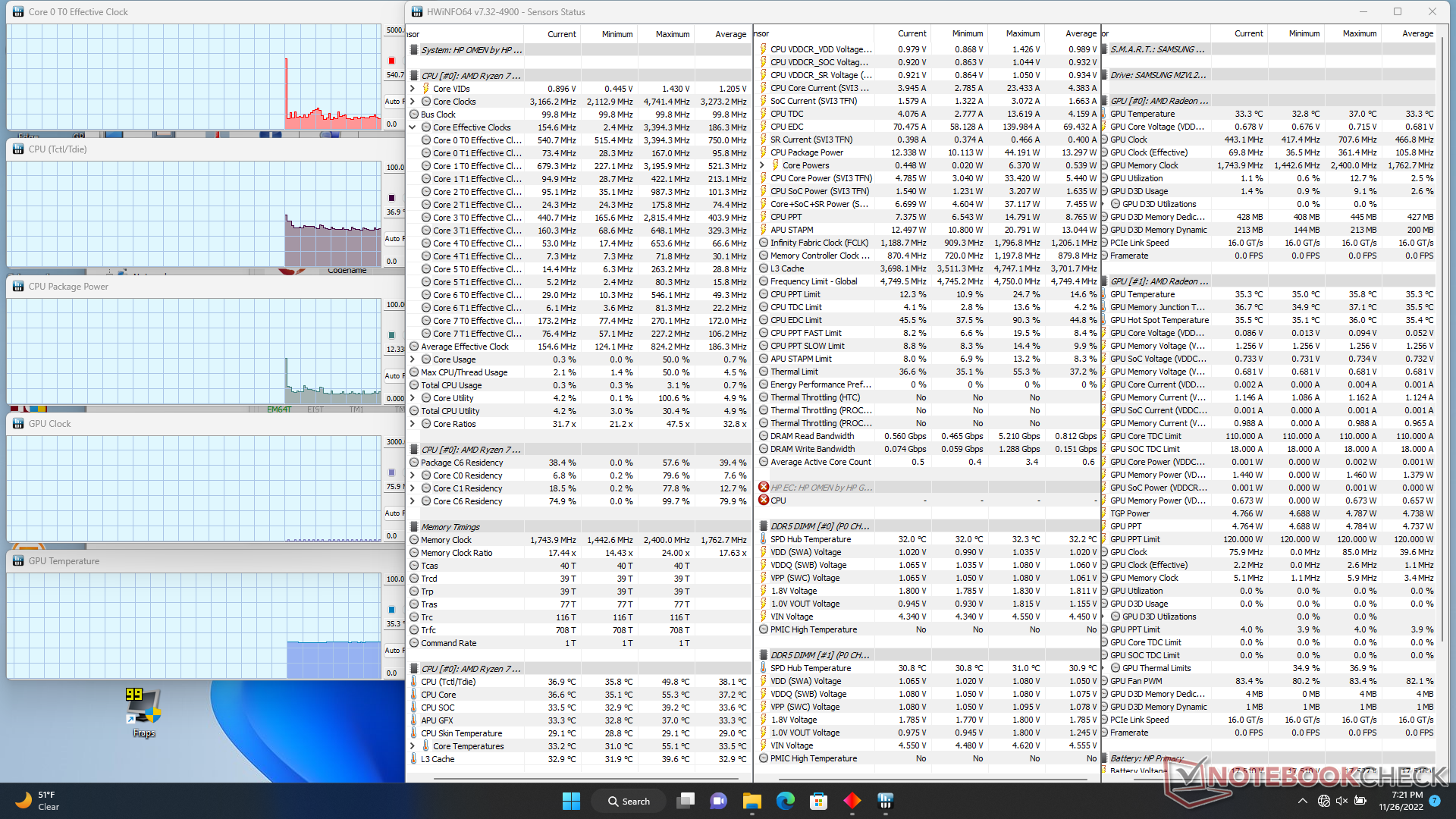
Task: Launch Microsoft Edge from the taskbar
Action: pos(785,801)
